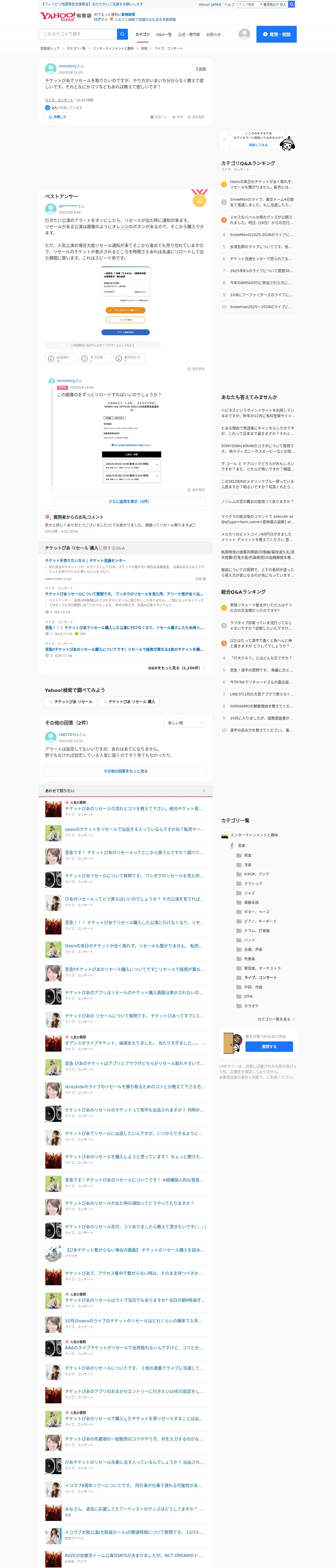
Task: Click cb677b7cc's avatar in other answers
Action: [51, 737]
